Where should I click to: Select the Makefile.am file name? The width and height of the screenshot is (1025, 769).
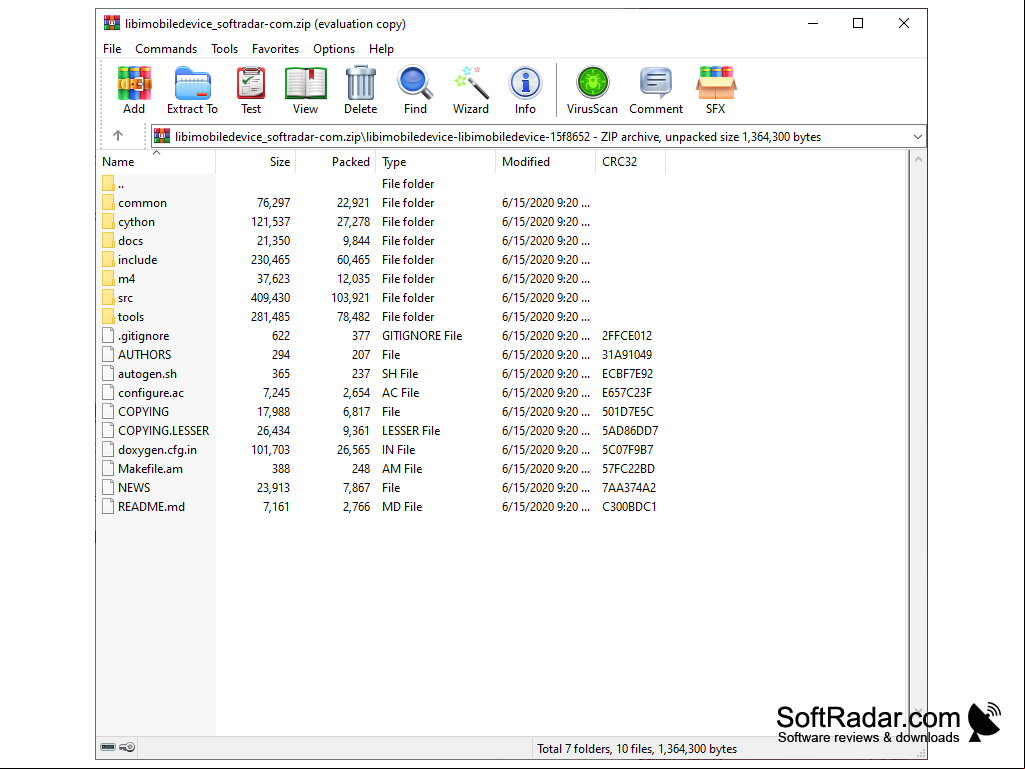coord(150,468)
